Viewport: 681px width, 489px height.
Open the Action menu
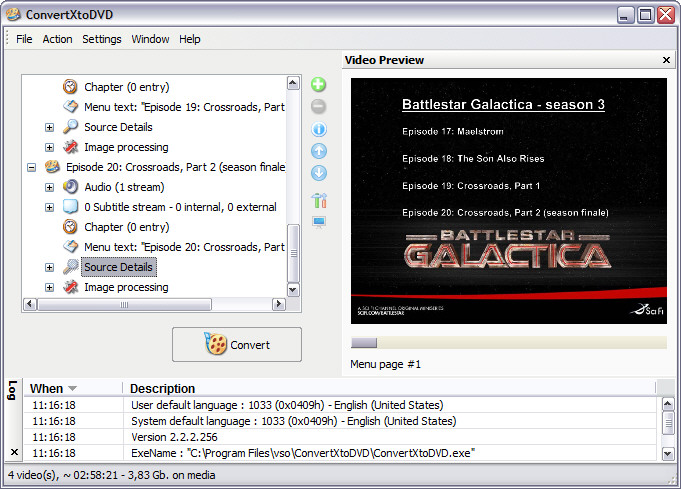coord(57,39)
